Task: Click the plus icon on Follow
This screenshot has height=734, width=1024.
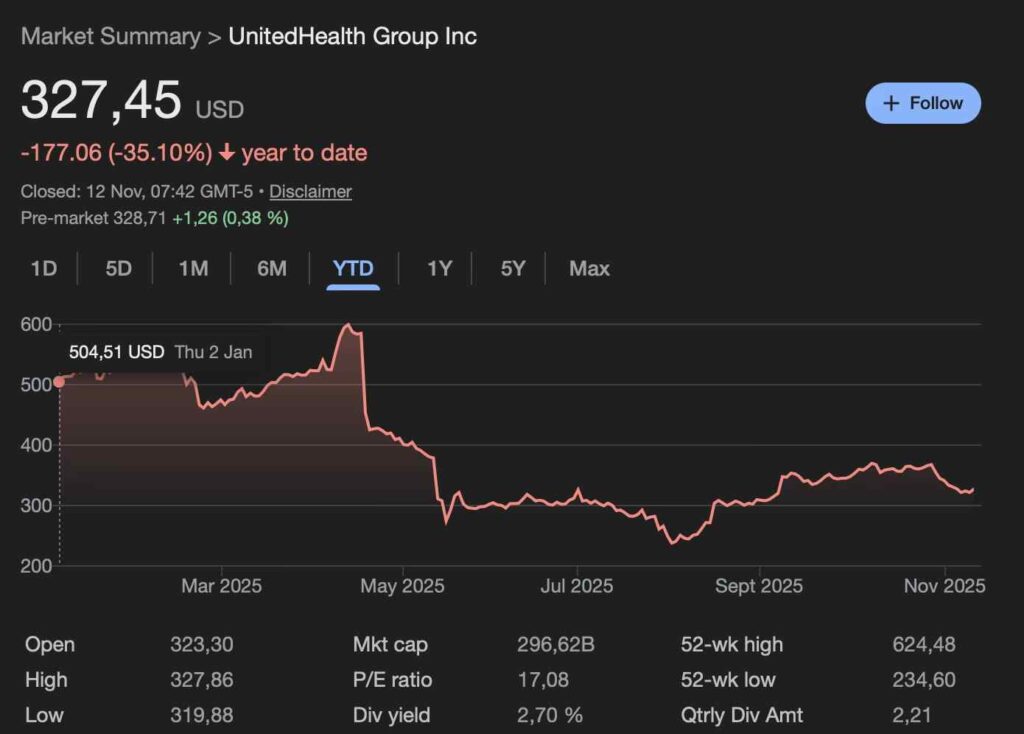Action: 892,103
